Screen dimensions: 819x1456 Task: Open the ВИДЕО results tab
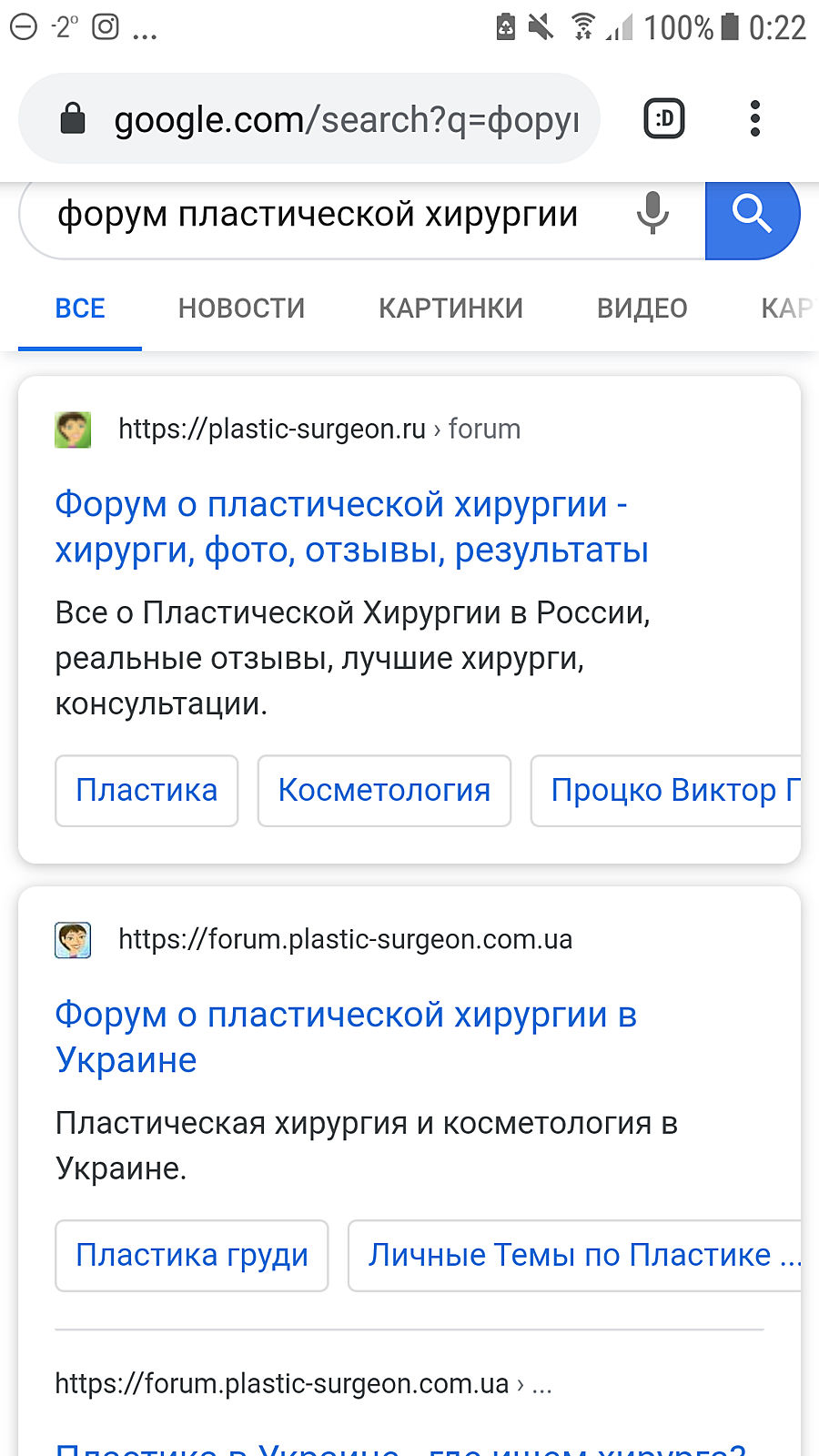pos(642,308)
